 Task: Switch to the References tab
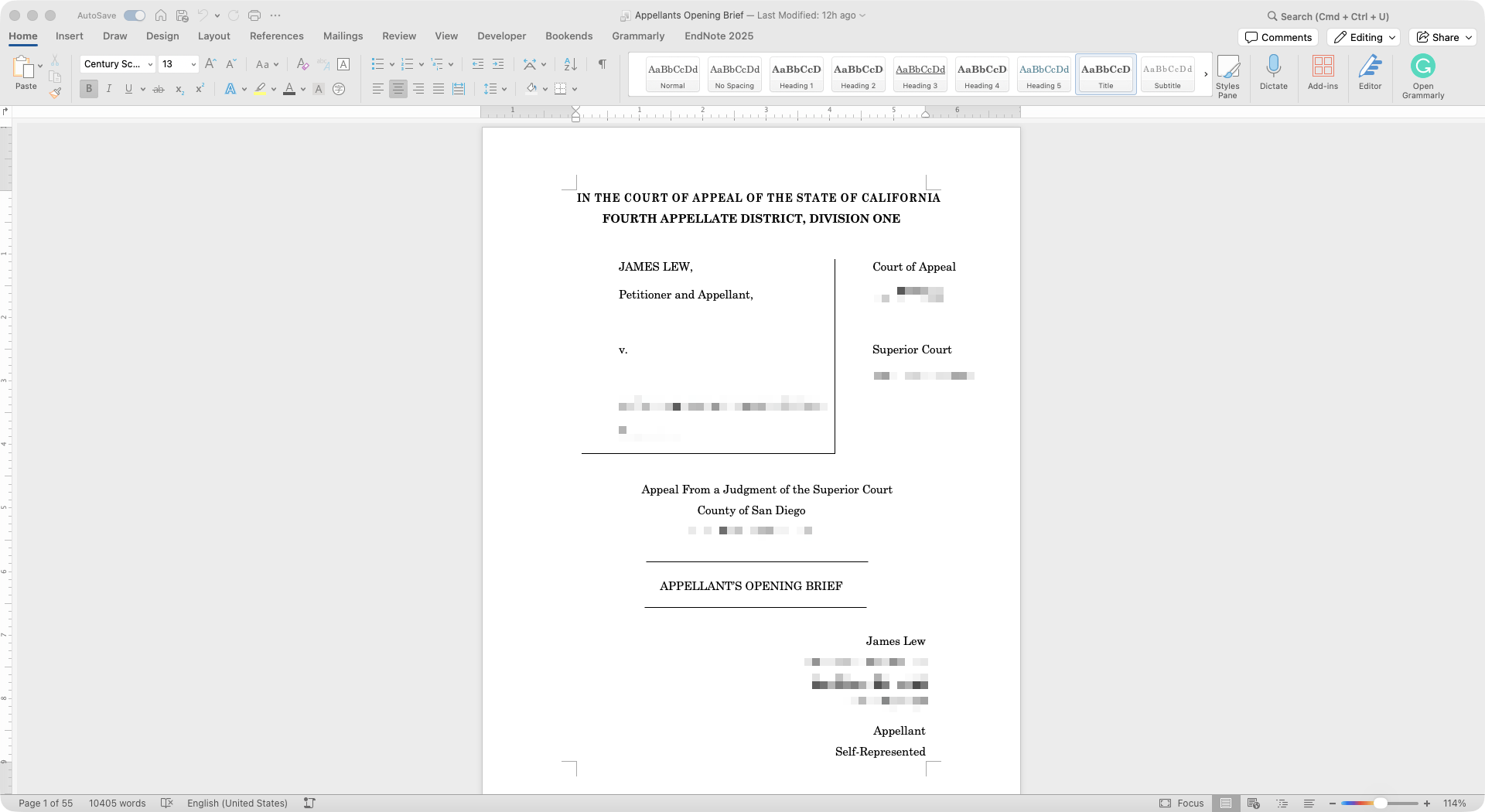tap(276, 36)
